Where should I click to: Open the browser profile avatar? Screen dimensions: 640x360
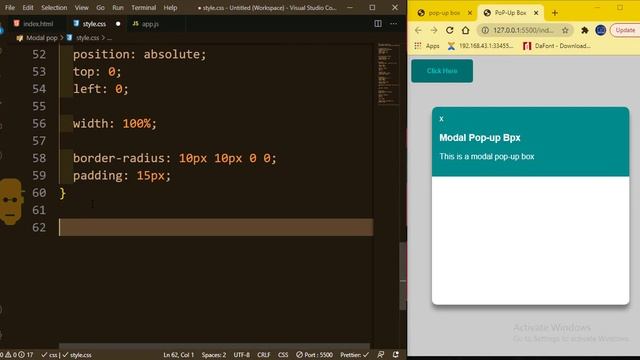click(600, 30)
